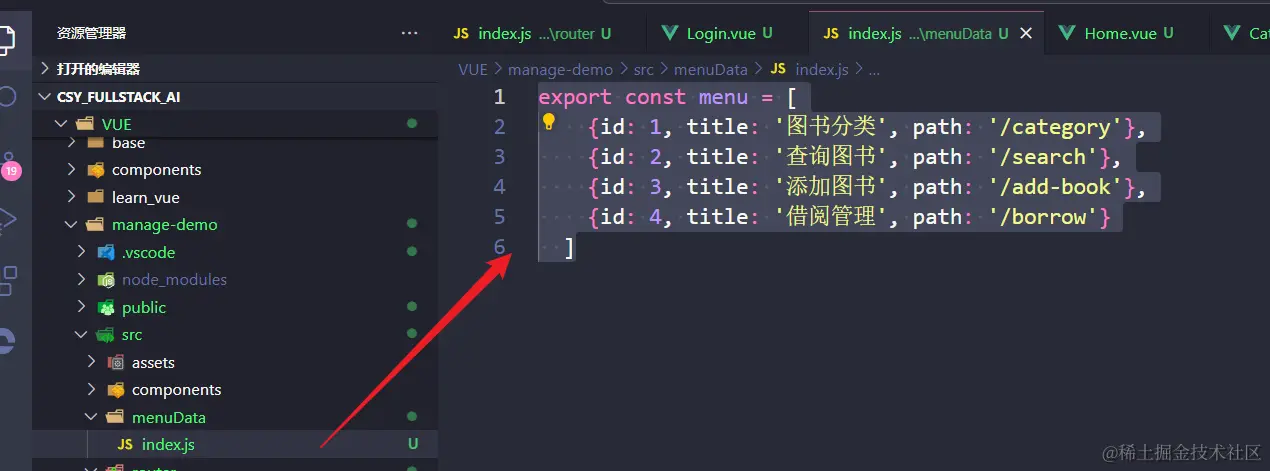Select the assets folder row
The height and width of the screenshot is (471, 1270).
pos(236,362)
